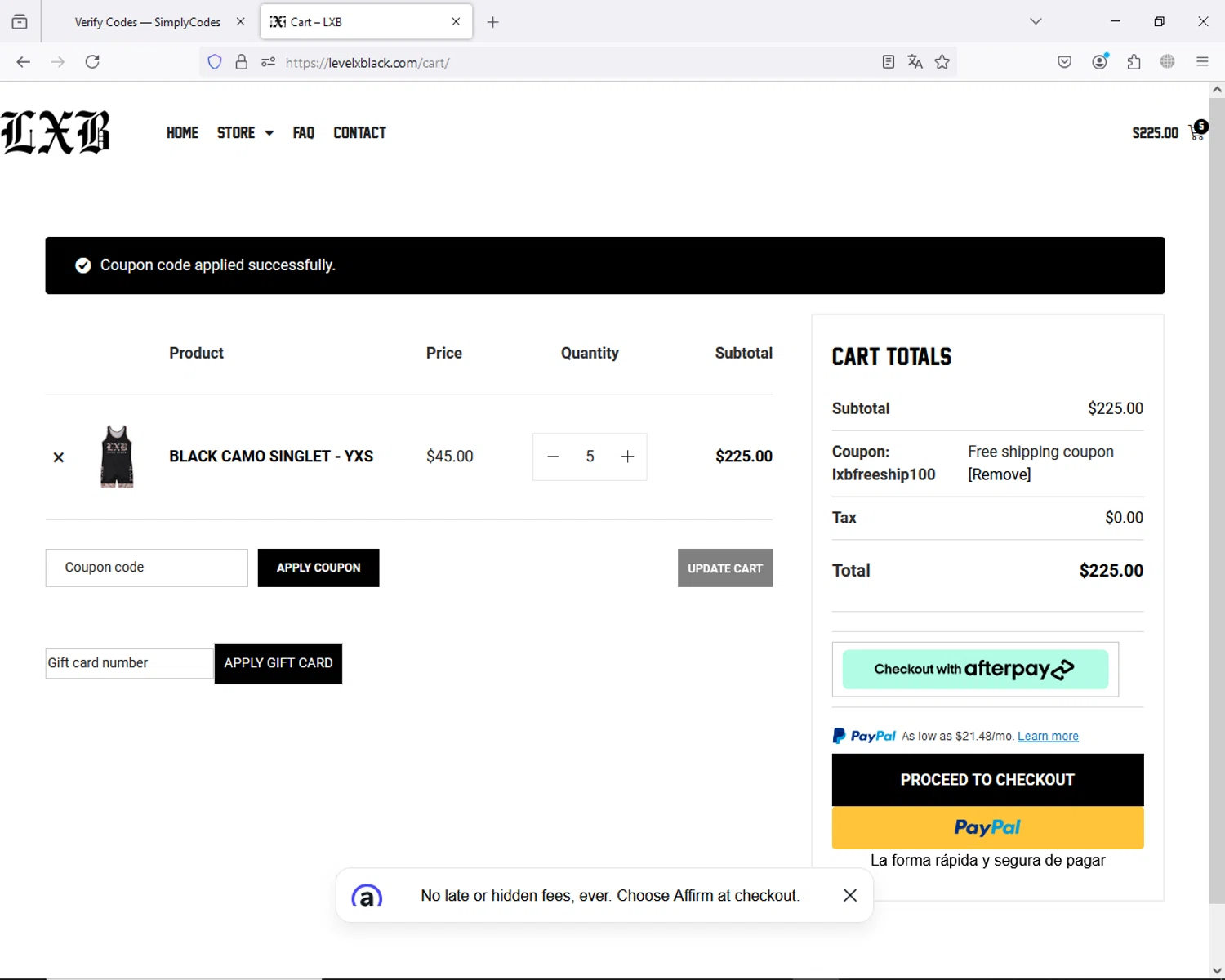Click the browser forward arrow

pyautogui.click(x=58, y=62)
